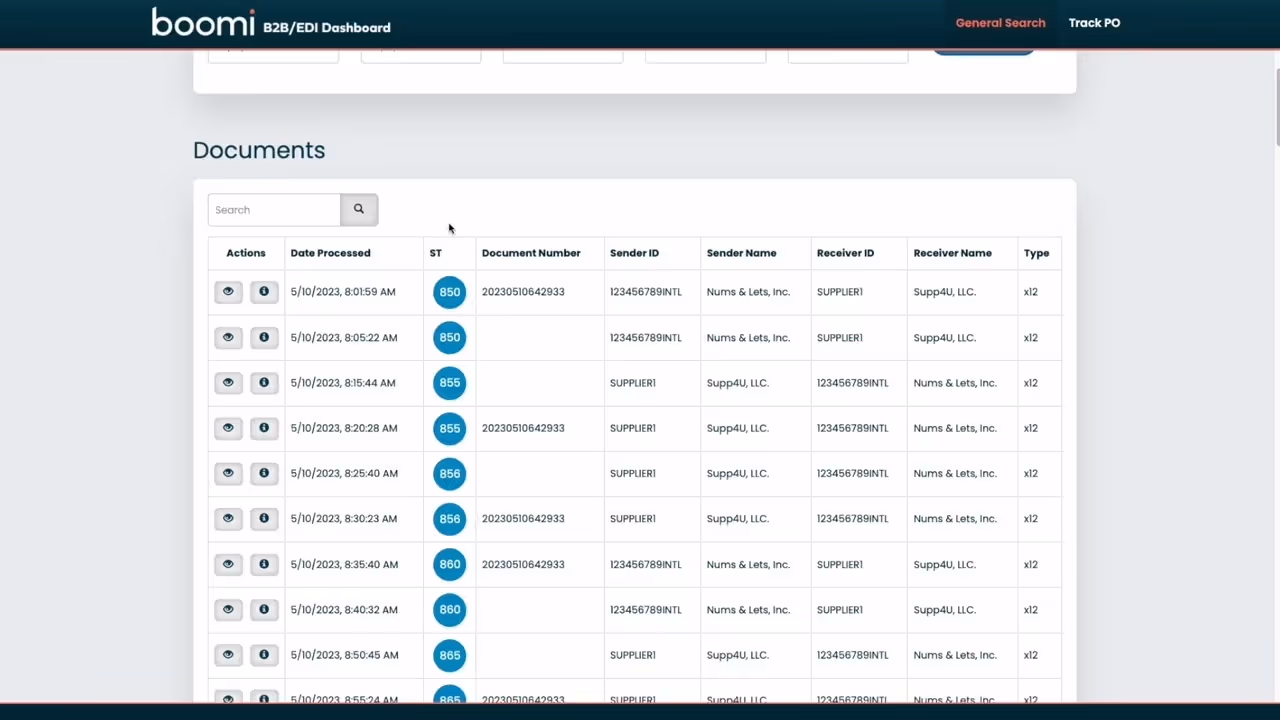Click the 855 badge for 8:15:44 AM
Screen dimensions: 1280x720
click(x=450, y=383)
